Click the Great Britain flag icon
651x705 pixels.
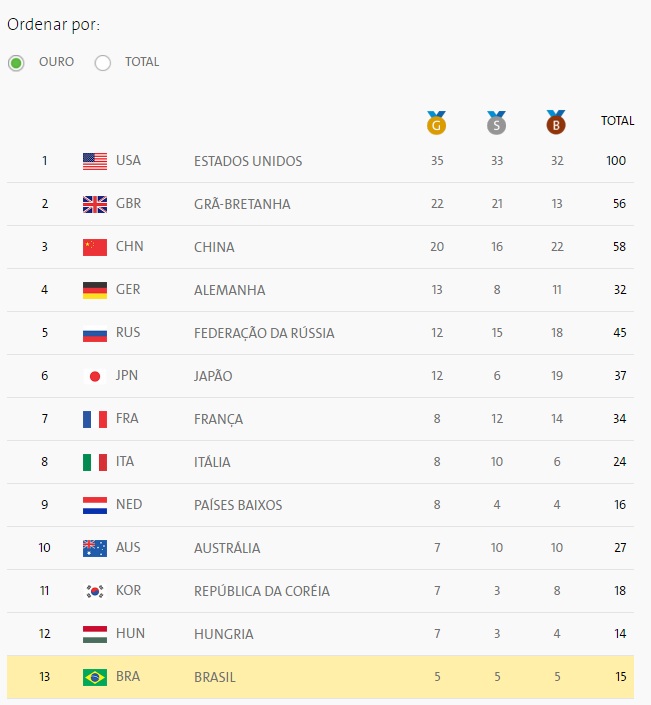[95, 204]
